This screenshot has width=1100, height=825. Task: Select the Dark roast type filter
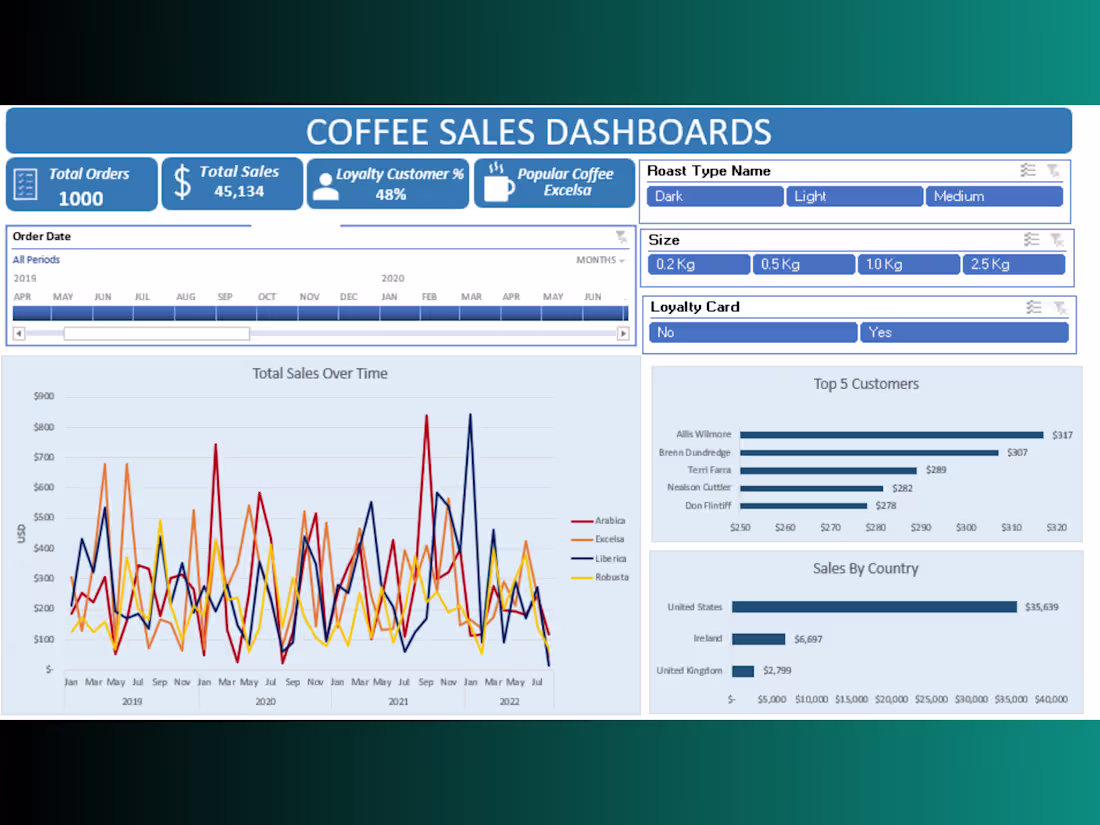(715, 196)
